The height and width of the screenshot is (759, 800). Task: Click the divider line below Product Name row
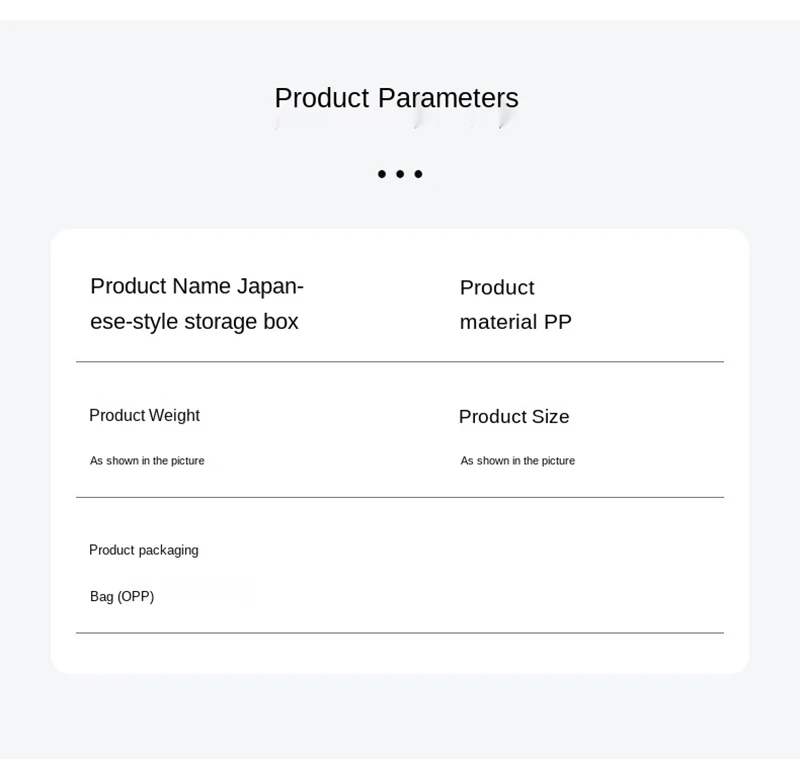click(400, 362)
